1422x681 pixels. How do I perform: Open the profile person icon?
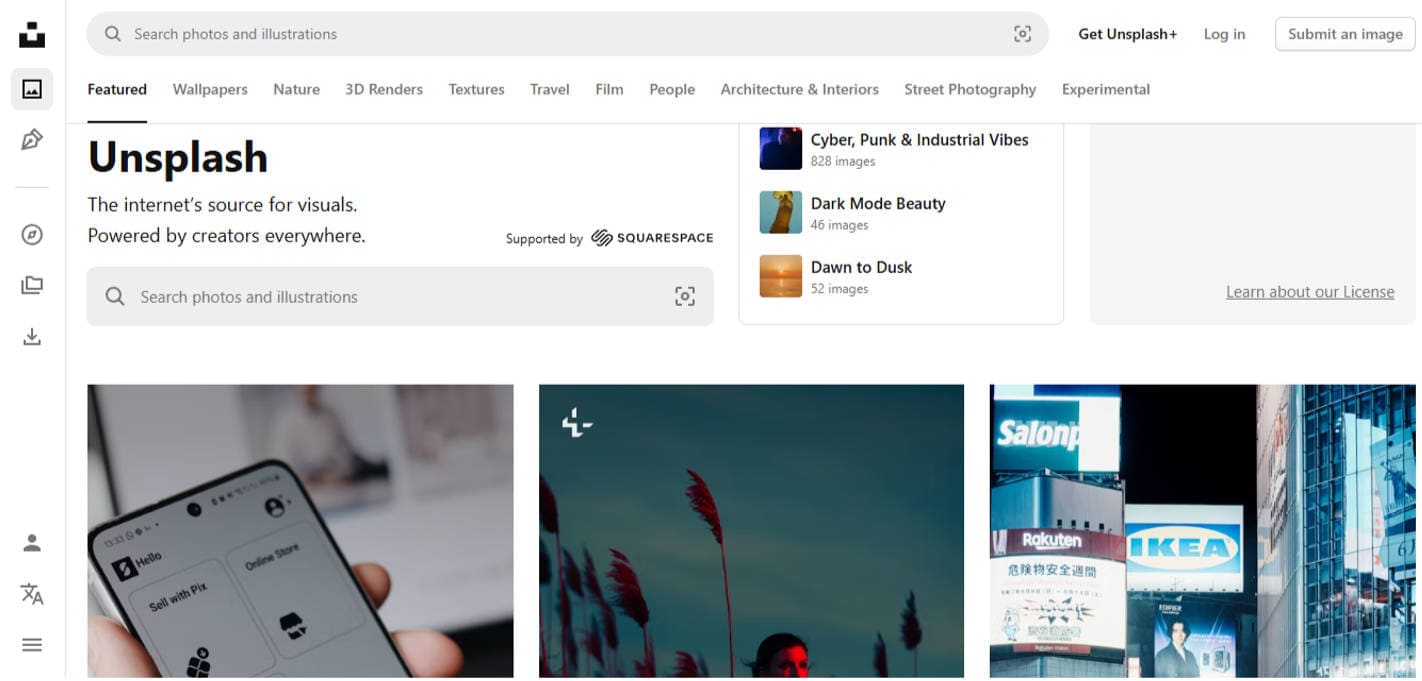(x=32, y=543)
